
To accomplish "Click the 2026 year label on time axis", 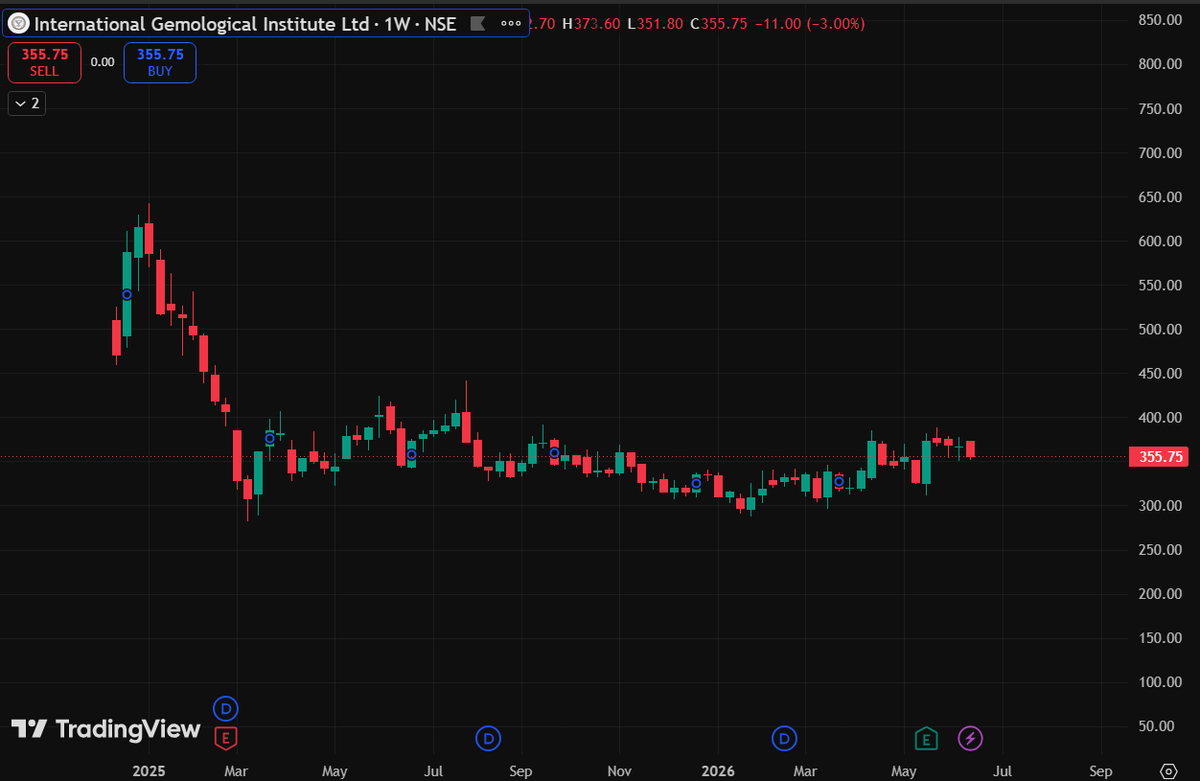I will click(718, 771).
